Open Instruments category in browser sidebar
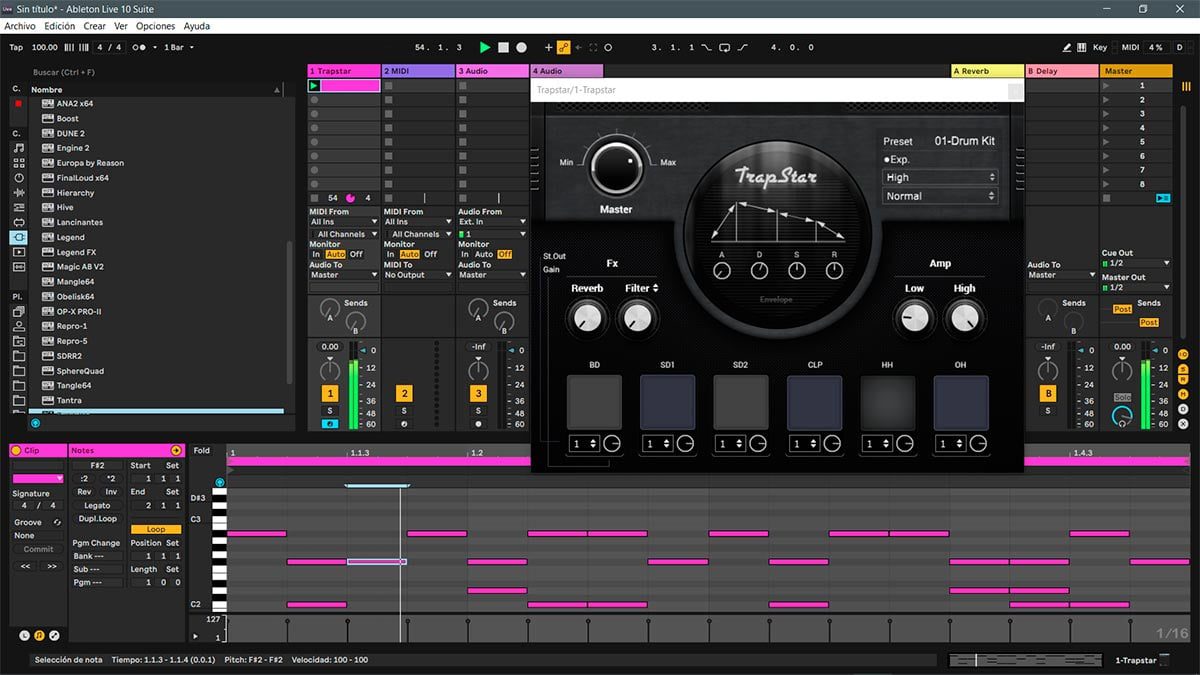This screenshot has height=675, width=1200. pyautogui.click(x=19, y=178)
